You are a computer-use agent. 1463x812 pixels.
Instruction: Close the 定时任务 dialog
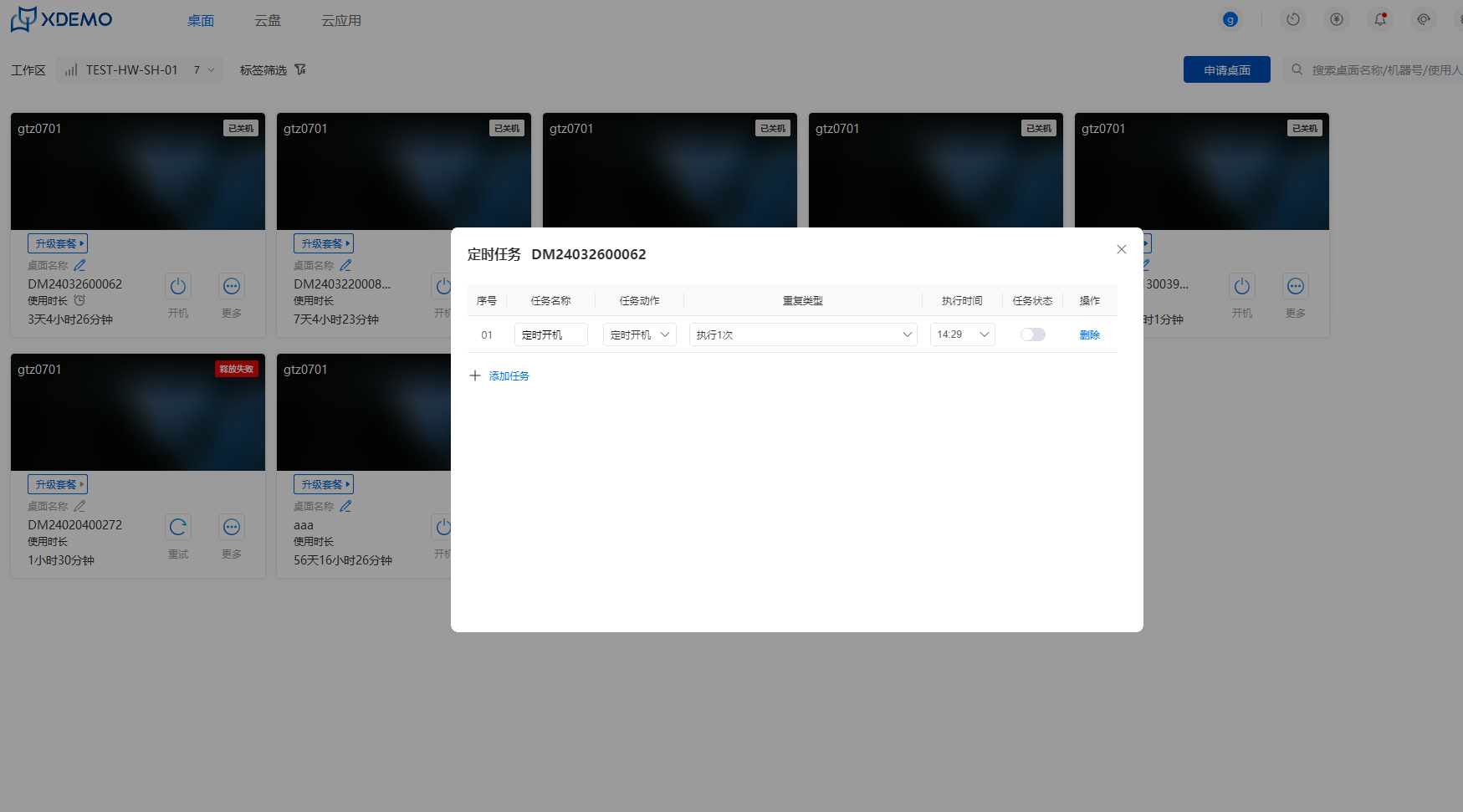[1121, 249]
